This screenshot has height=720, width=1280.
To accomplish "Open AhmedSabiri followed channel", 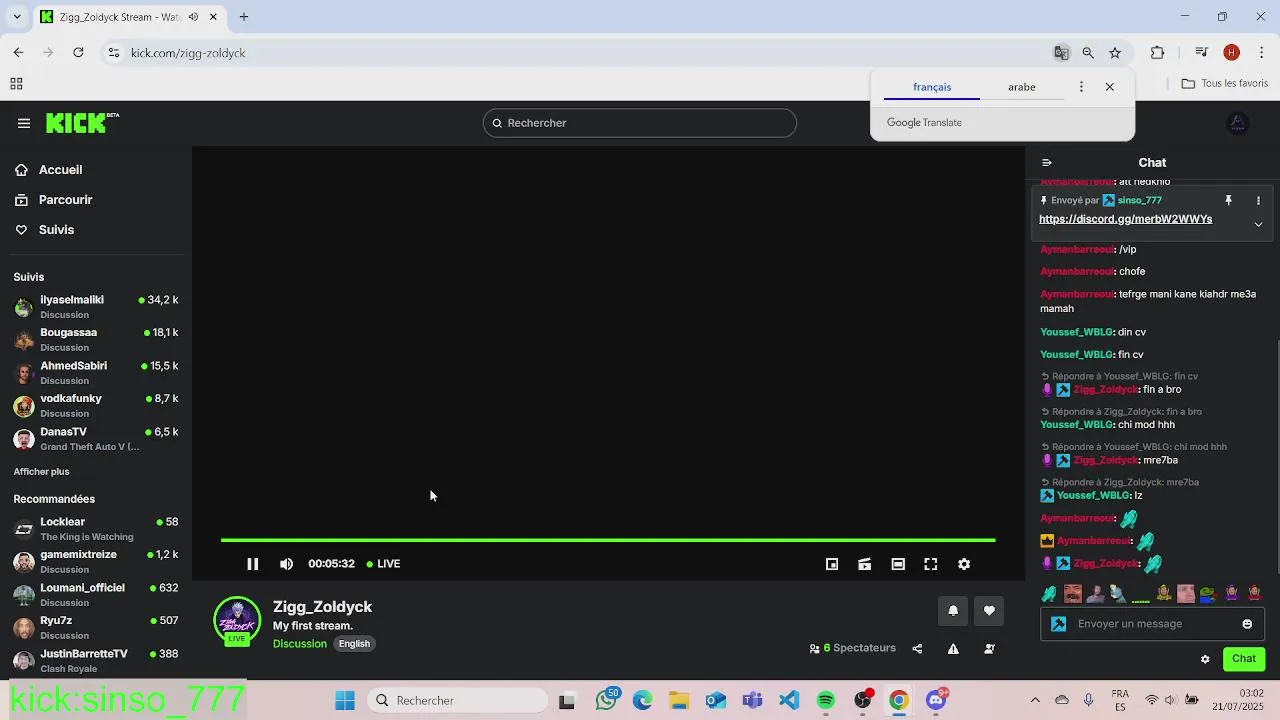I will pos(96,373).
